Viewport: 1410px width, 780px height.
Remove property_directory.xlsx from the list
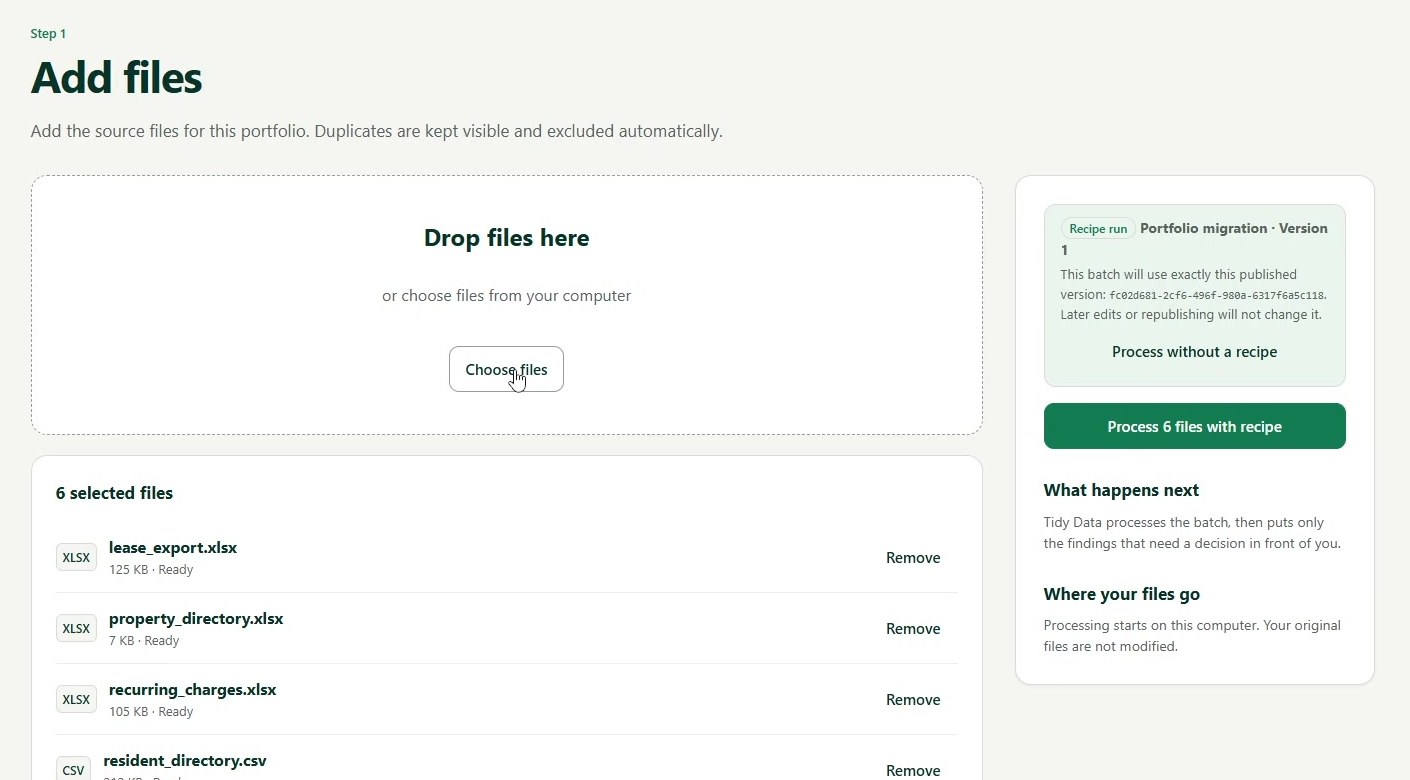tap(913, 629)
